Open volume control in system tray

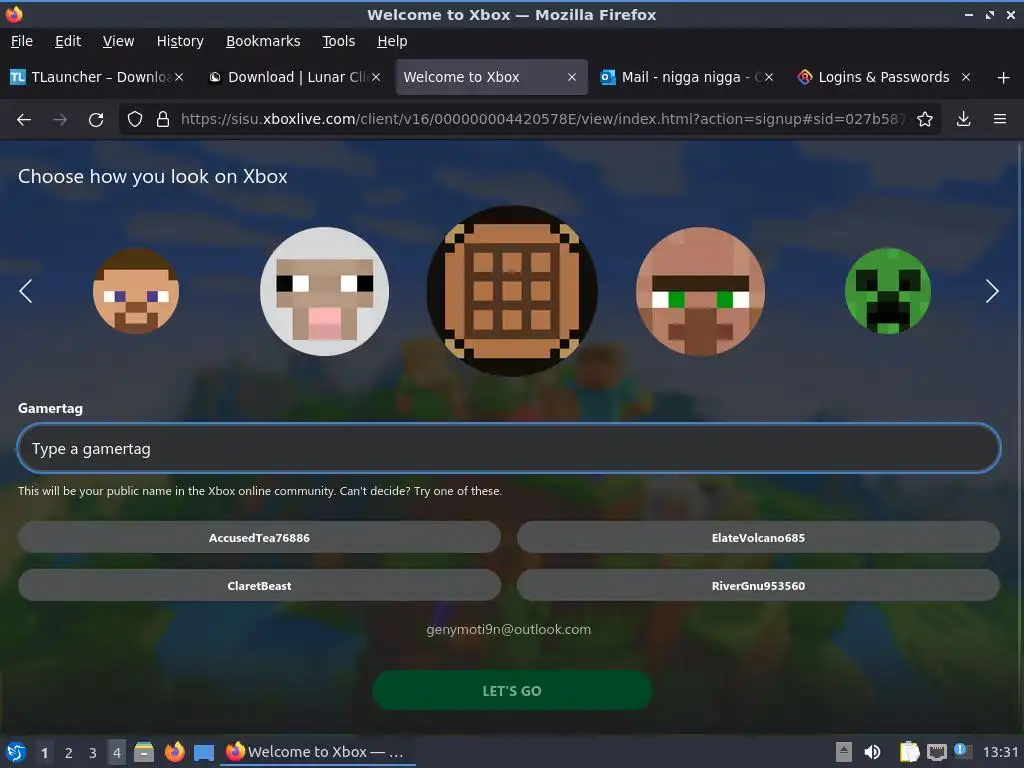[872, 752]
